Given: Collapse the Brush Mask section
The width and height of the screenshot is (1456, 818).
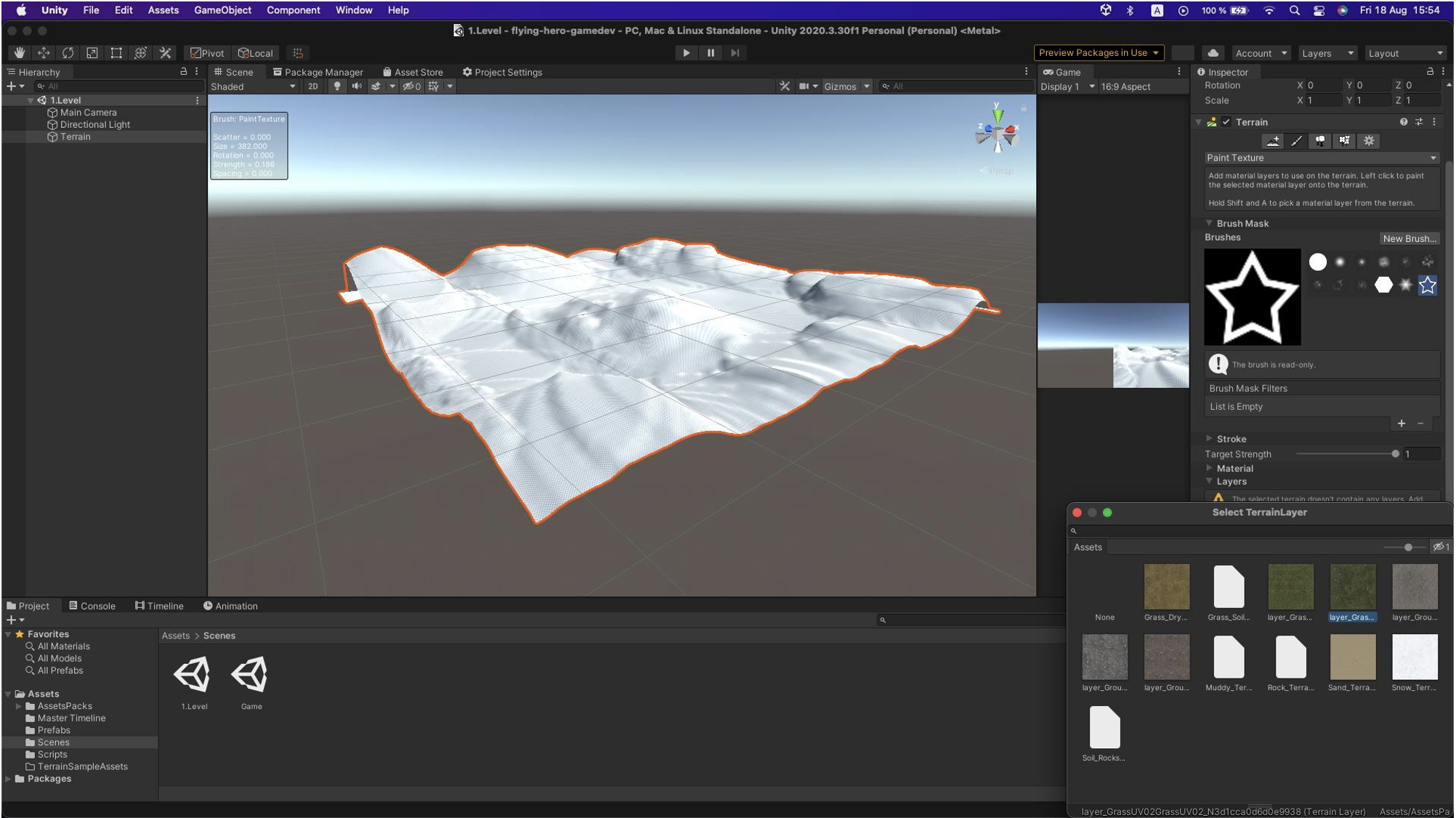Looking at the screenshot, I should point(1209,223).
